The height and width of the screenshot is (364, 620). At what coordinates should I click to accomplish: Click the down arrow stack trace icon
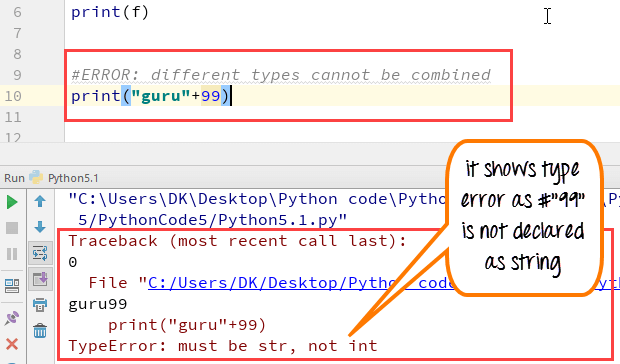click(x=40, y=227)
